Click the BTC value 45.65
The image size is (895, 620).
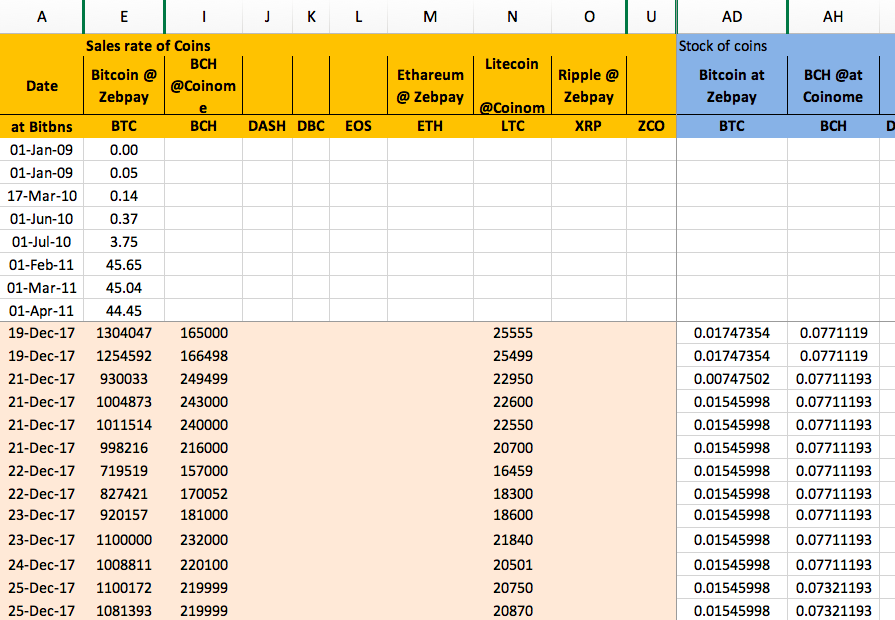(124, 265)
